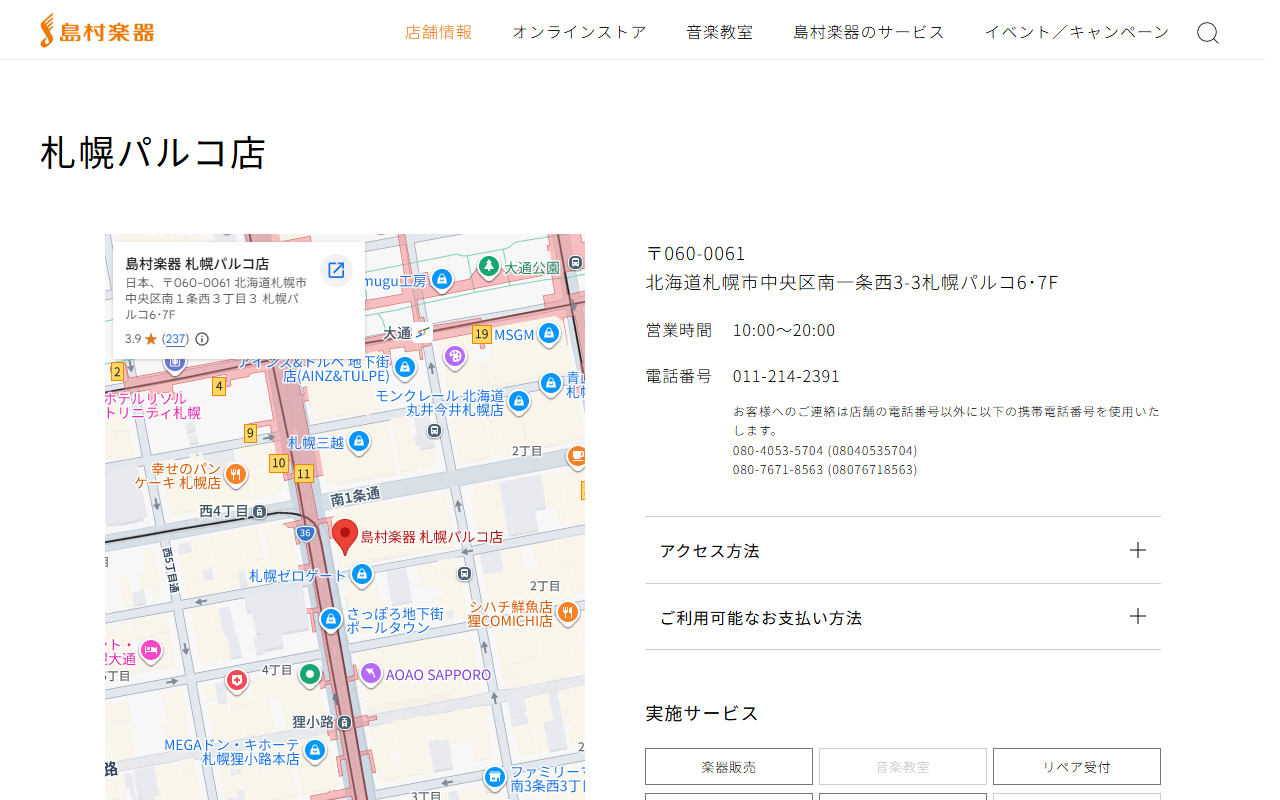Click the pink hotel marker near 大通
The height and width of the screenshot is (800, 1280).
tap(151, 651)
